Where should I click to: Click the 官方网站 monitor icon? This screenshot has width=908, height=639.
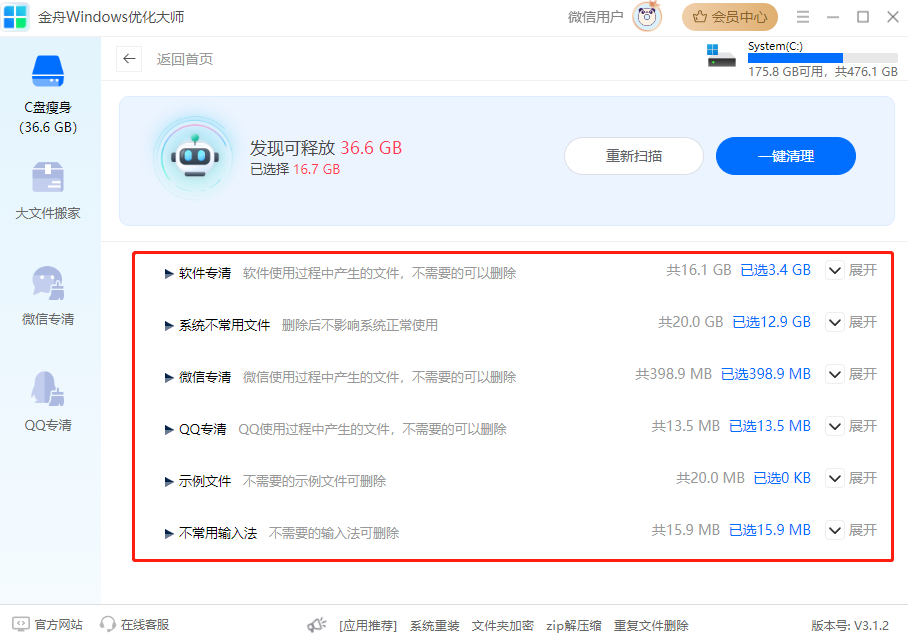point(20,625)
